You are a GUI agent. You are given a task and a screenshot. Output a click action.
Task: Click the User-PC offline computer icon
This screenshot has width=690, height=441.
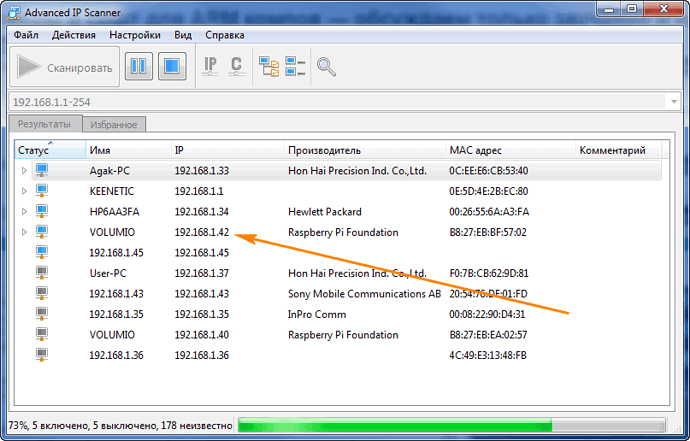pos(42,273)
